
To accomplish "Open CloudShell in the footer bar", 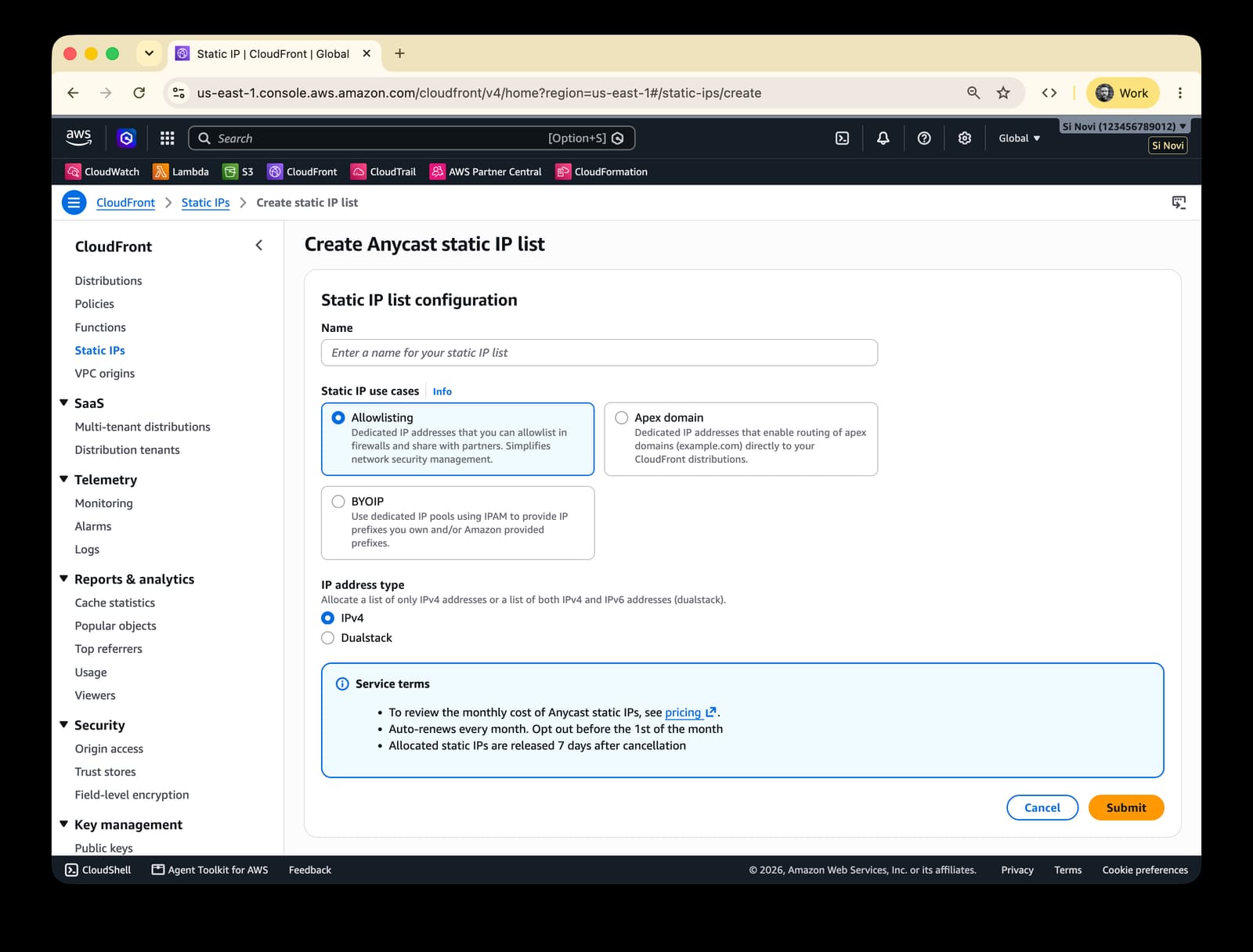I will pos(98,870).
